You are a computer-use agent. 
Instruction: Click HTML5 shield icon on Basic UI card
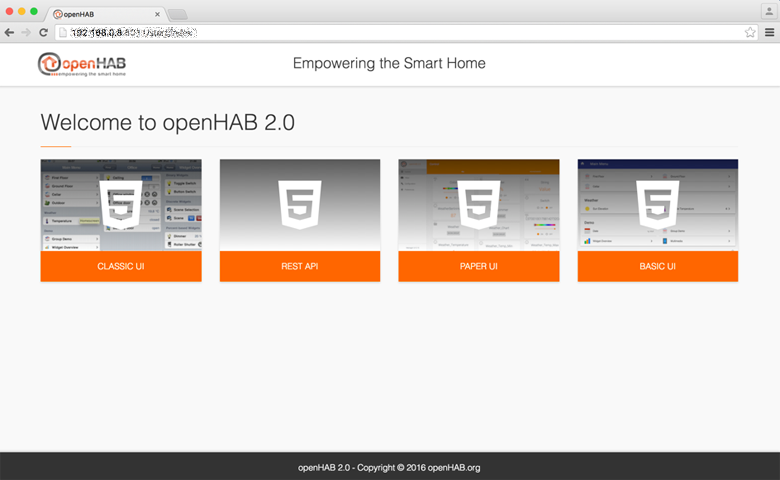point(658,205)
